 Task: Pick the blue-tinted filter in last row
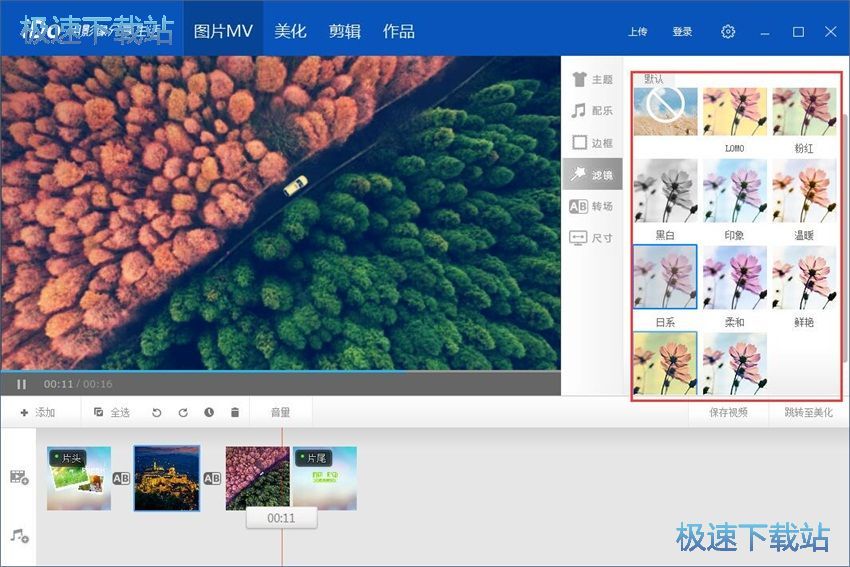click(x=735, y=363)
